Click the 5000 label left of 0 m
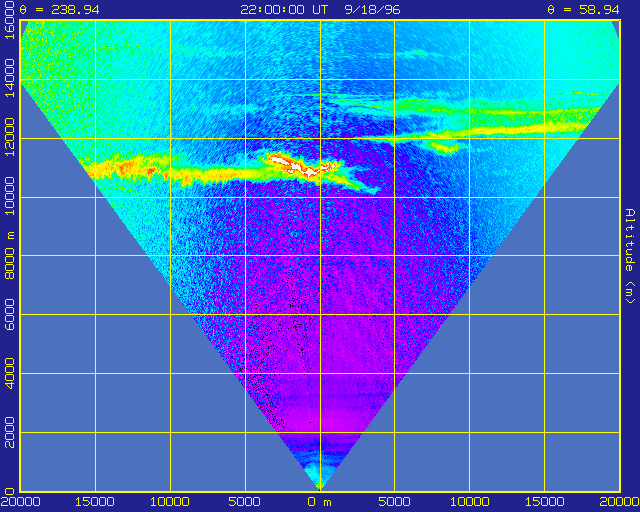 coord(245,502)
